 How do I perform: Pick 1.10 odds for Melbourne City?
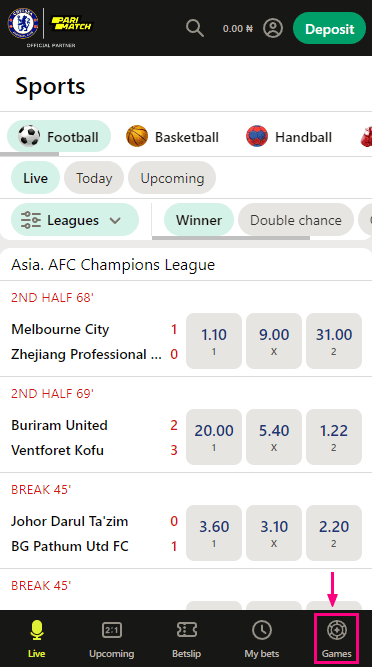pos(214,341)
